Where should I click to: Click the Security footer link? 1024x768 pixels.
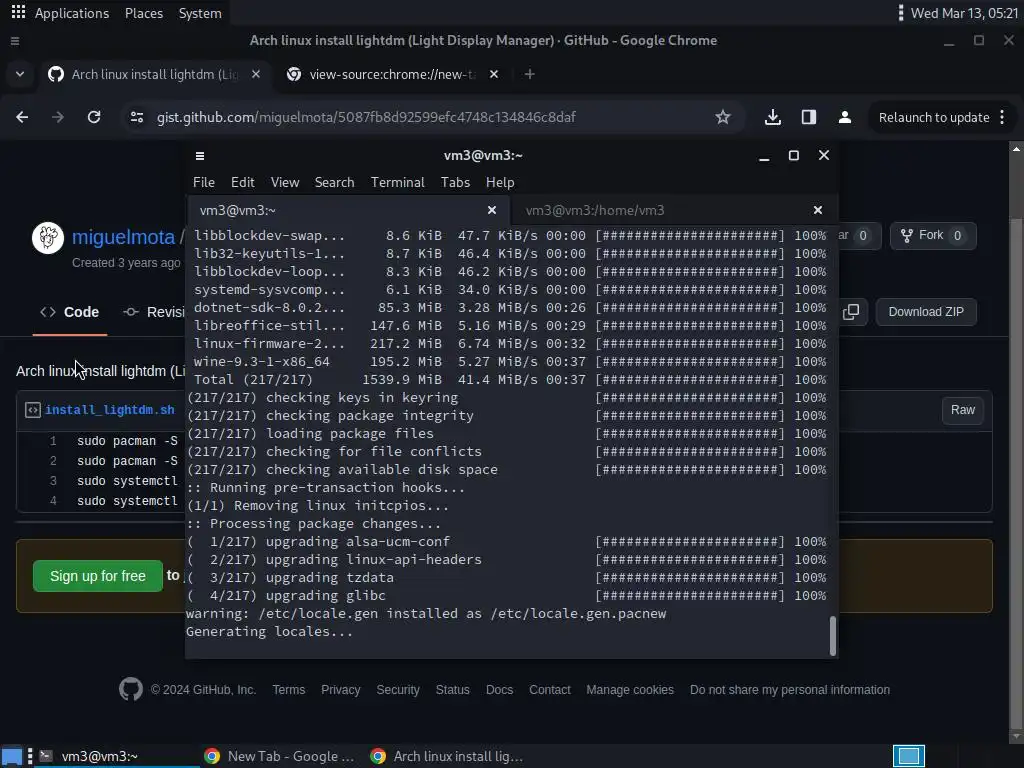point(398,690)
